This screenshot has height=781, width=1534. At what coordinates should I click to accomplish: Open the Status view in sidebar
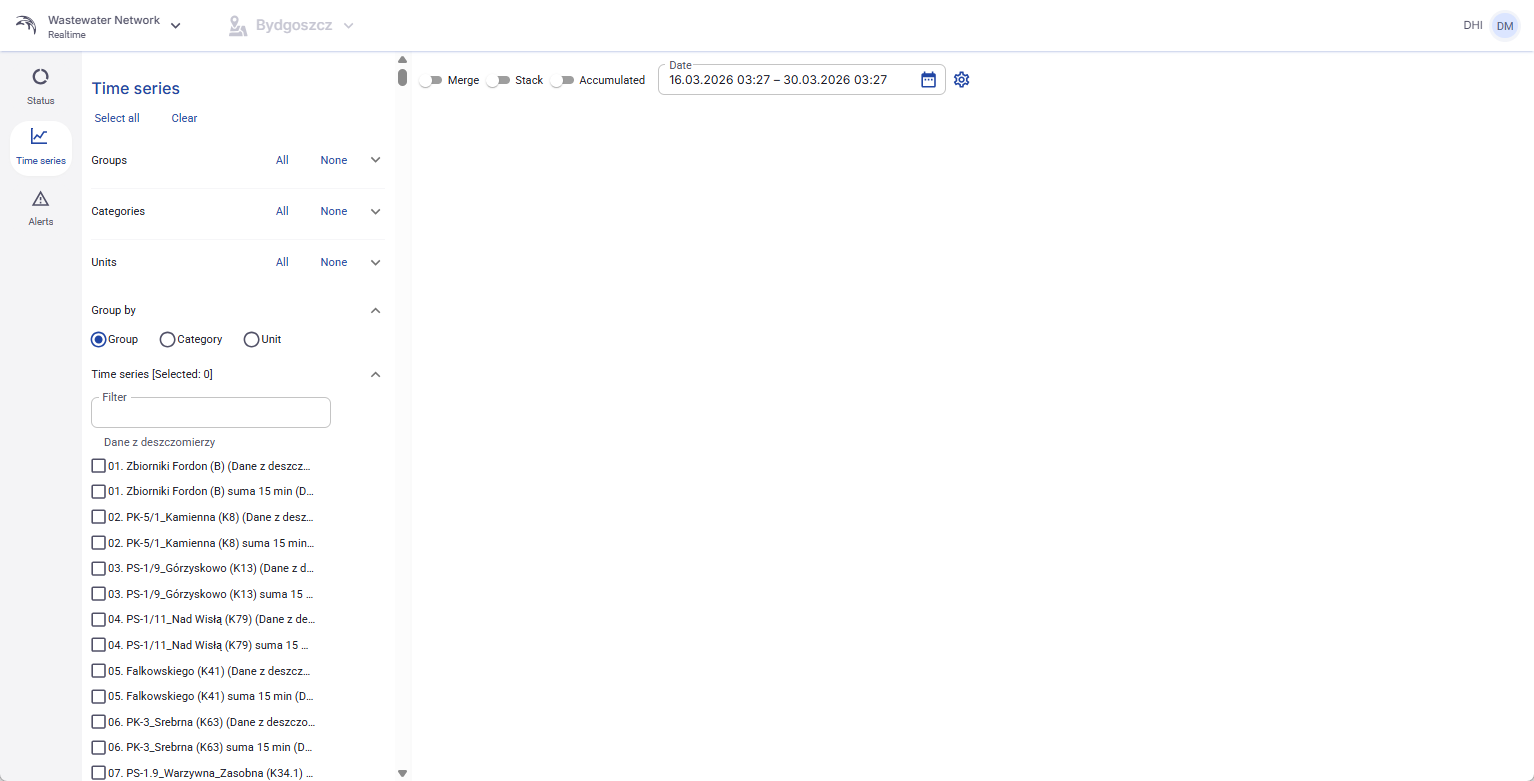click(41, 86)
